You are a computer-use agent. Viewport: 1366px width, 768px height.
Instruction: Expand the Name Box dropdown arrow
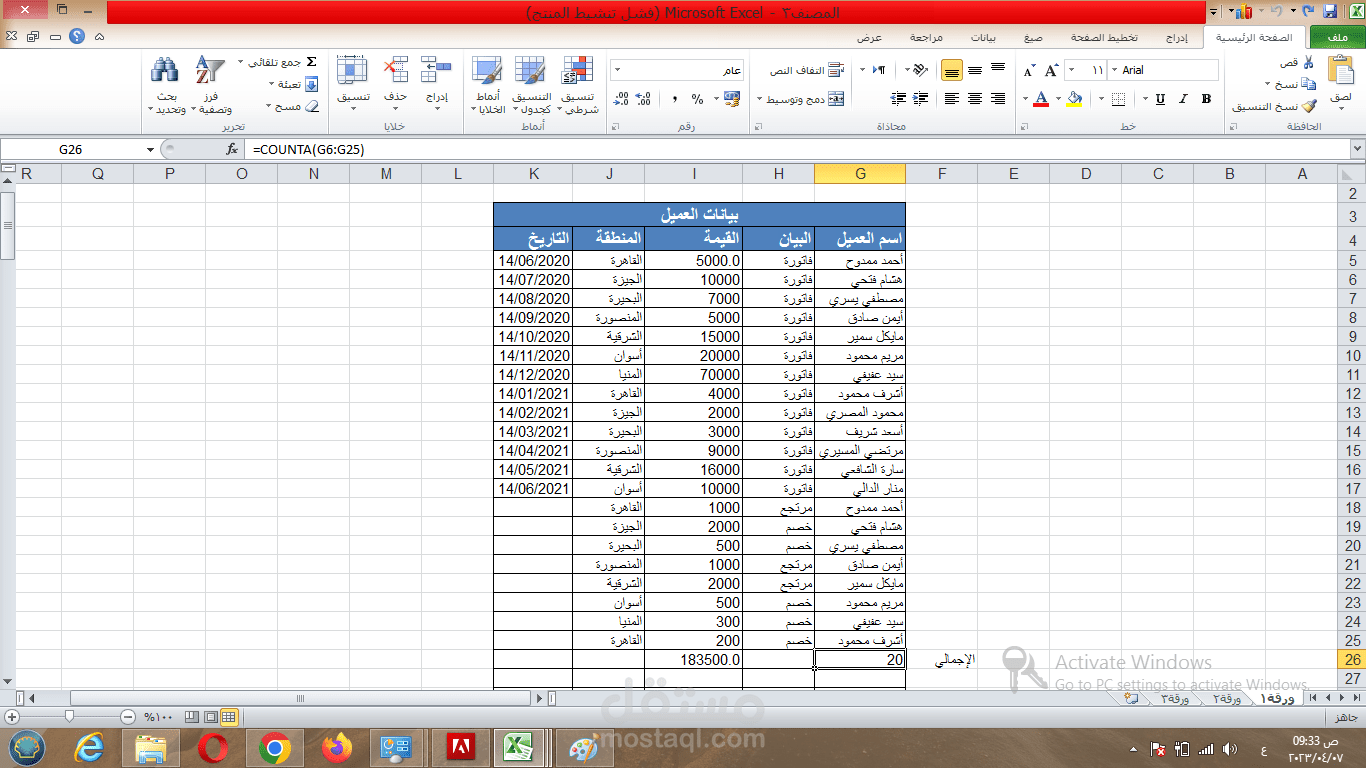coord(150,149)
